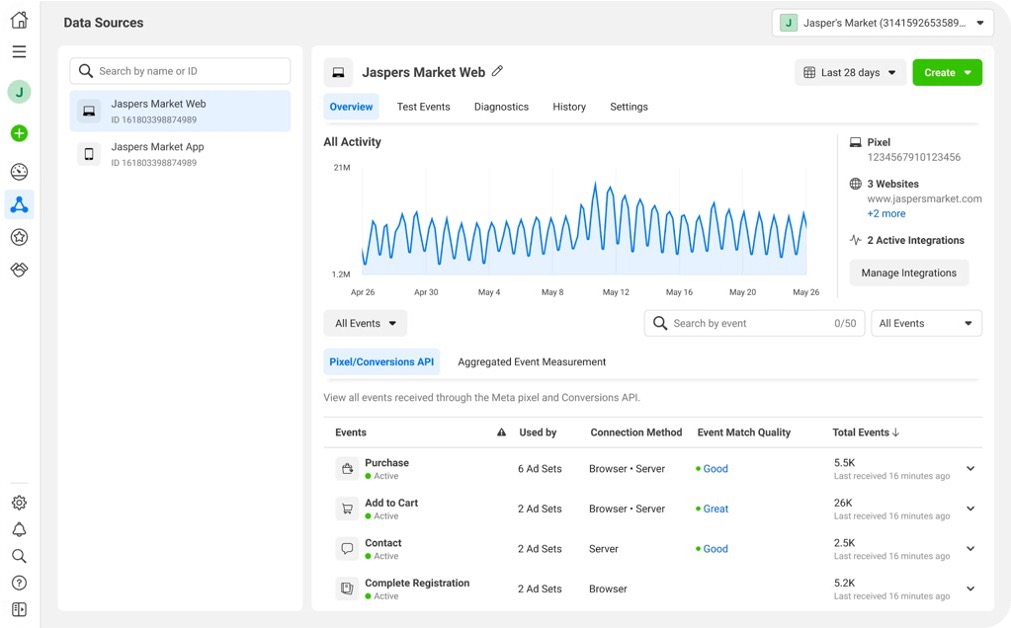Switch to the Overview tab
Viewport: 1011px width, 628px height.
click(351, 107)
